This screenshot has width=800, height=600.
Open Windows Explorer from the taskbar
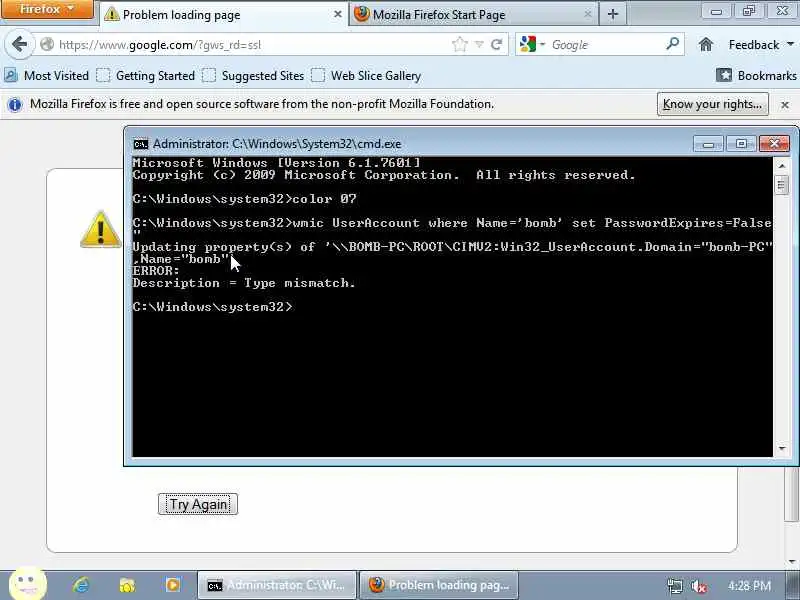point(127,585)
